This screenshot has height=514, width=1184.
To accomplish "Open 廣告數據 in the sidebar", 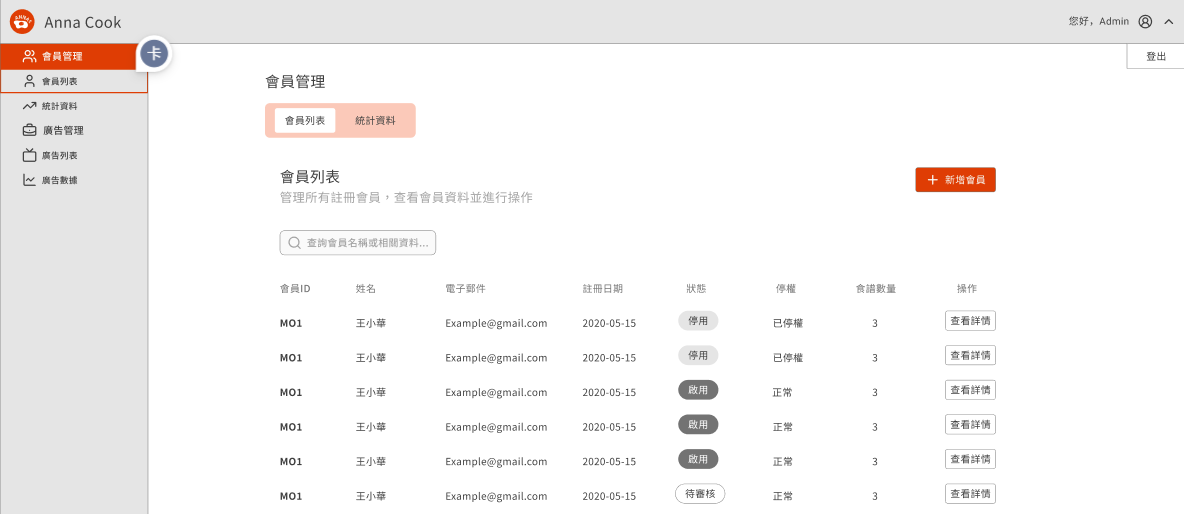I will (x=60, y=180).
